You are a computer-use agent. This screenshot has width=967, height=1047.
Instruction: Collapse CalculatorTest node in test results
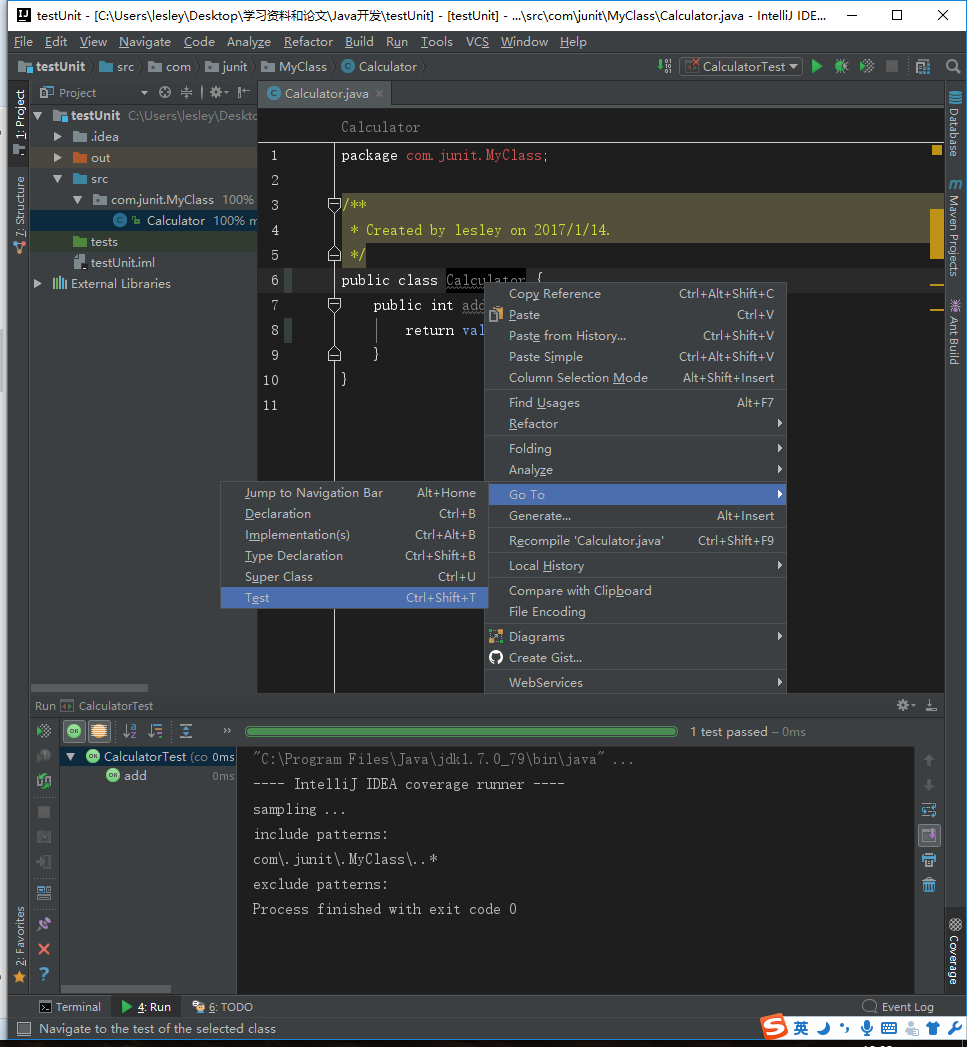(71, 757)
